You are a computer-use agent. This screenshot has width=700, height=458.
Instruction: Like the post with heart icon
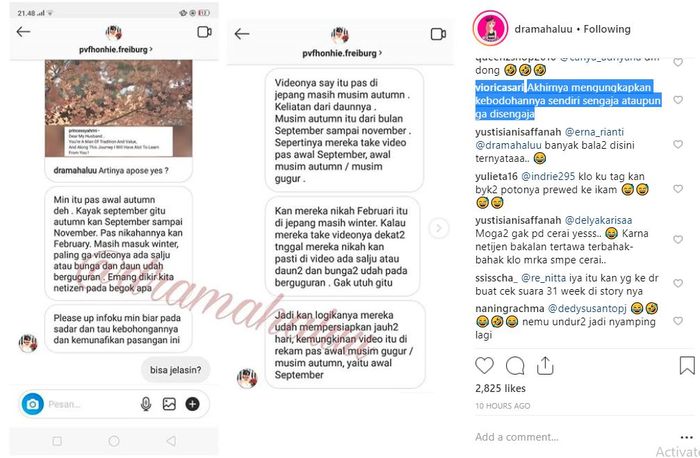pyautogui.click(x=484, y=366)
